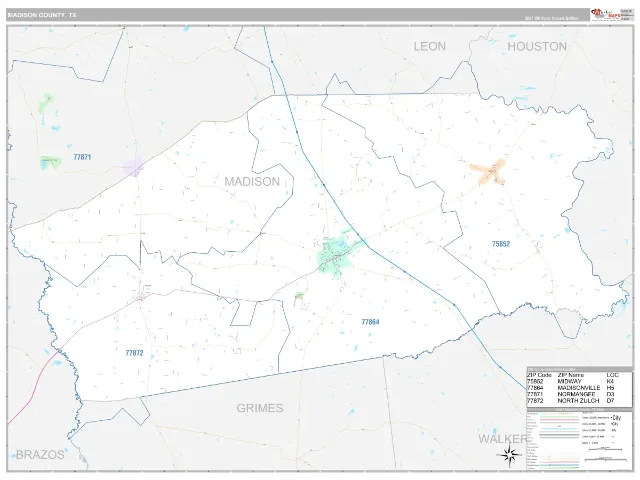Click the 77871 ZIP label on the map
This screenshot has width=640, height=480.
coord(82,157)
